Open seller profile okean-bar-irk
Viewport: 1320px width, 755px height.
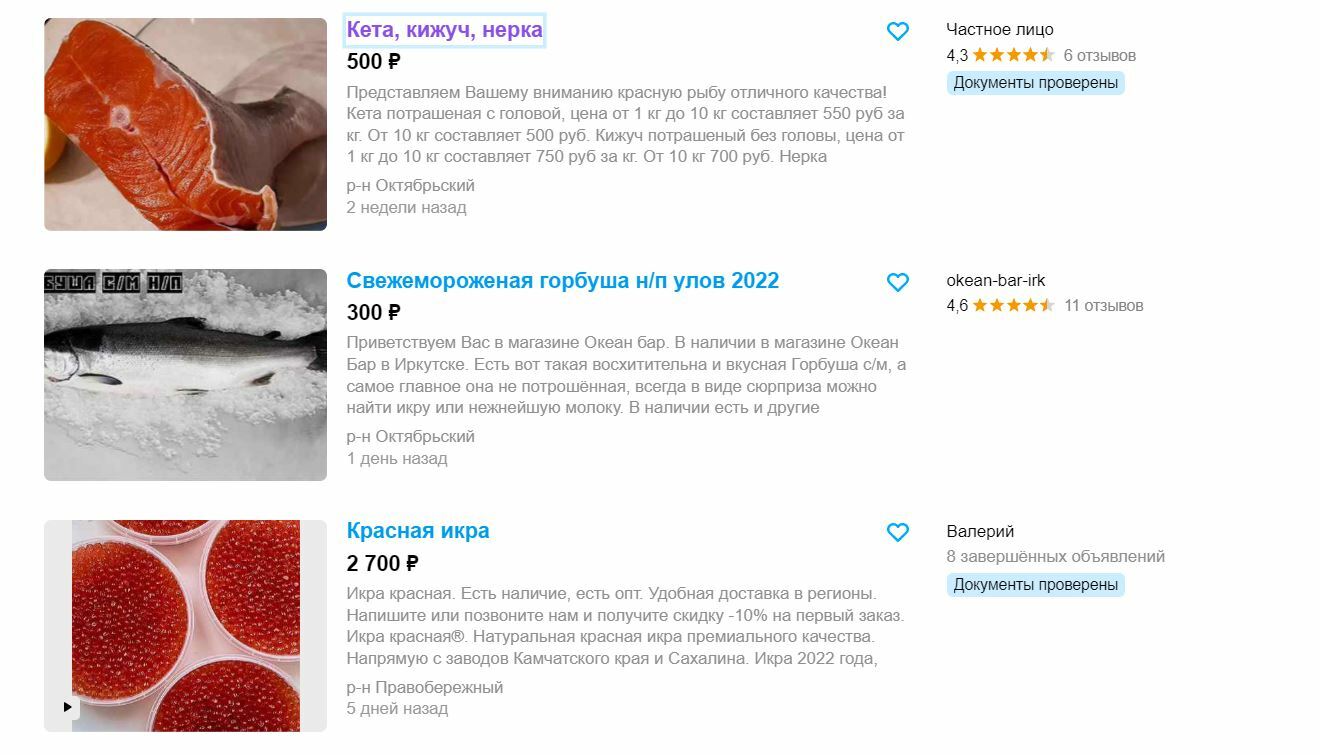[x=996, y=281]
